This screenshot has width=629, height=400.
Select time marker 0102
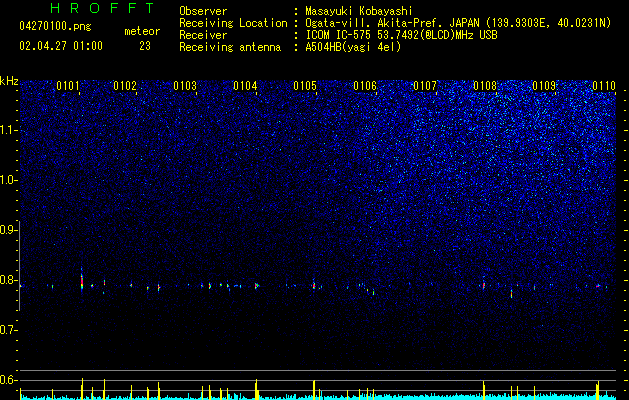coord(125,86)
